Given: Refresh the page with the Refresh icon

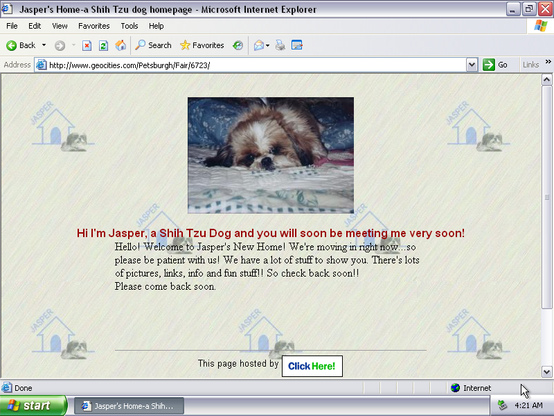Looking at the screenshot, I should [x=104, y=45].
